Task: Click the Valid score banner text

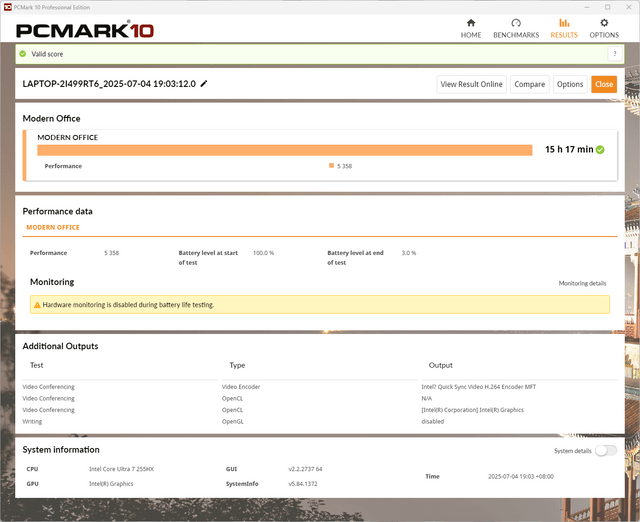Action: click(x=47, y=54)
